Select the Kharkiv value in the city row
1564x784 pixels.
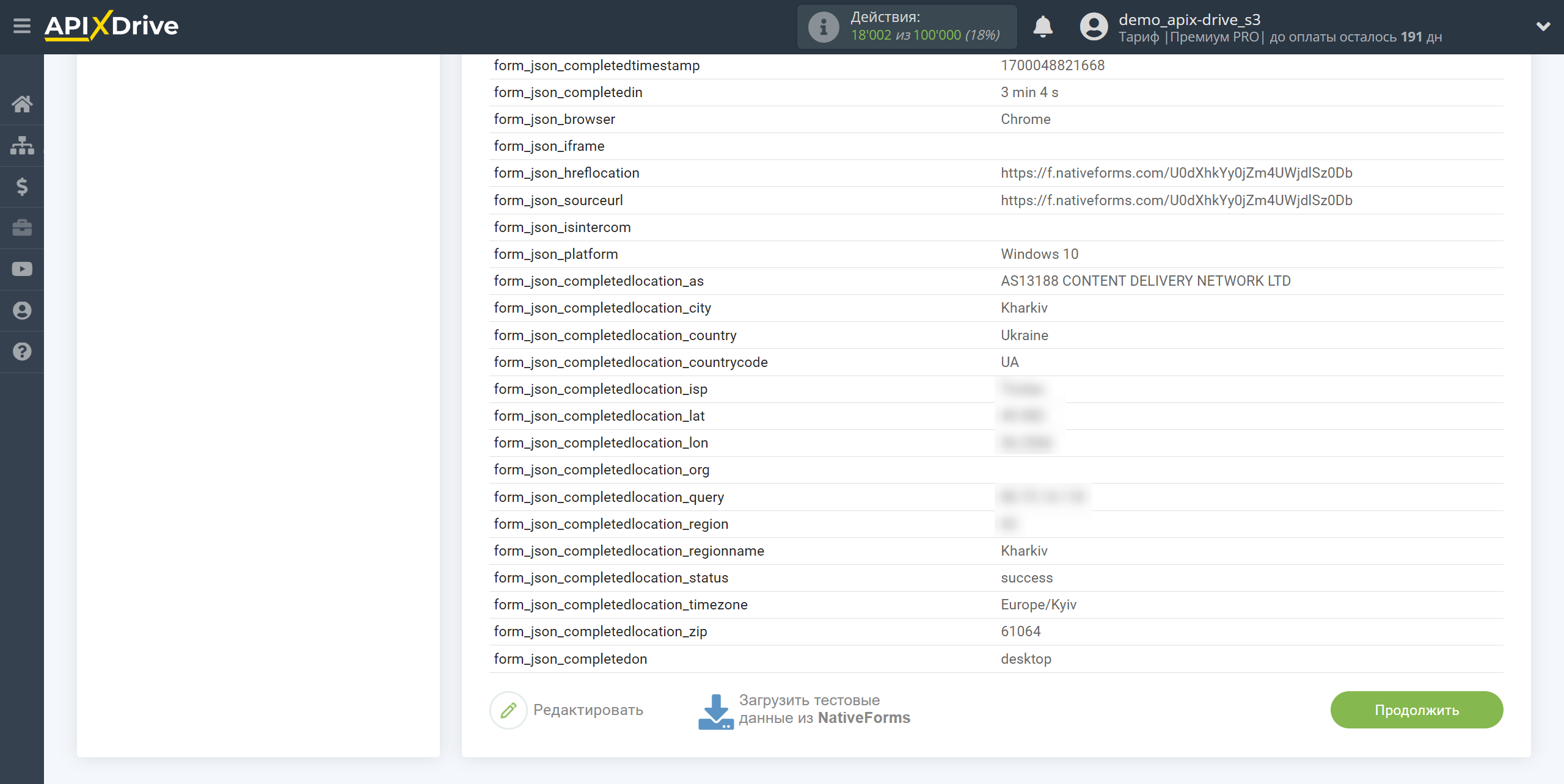coord(1024,308)
